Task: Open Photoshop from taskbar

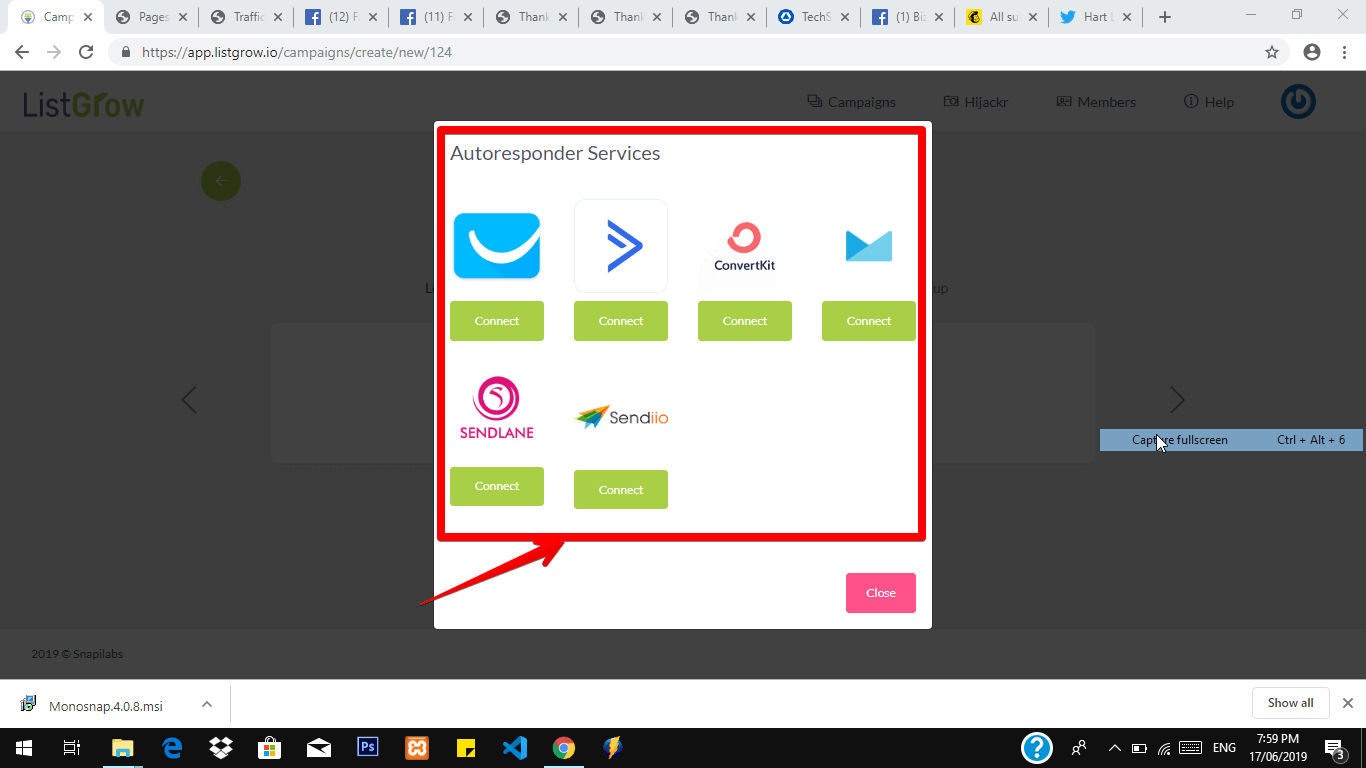Action: (x=368, y=747)
